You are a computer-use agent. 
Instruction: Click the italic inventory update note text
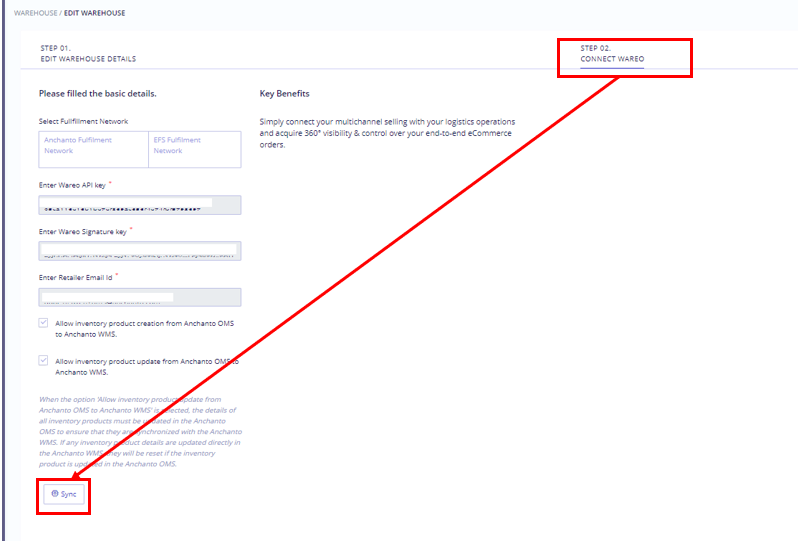coord(140,432)
